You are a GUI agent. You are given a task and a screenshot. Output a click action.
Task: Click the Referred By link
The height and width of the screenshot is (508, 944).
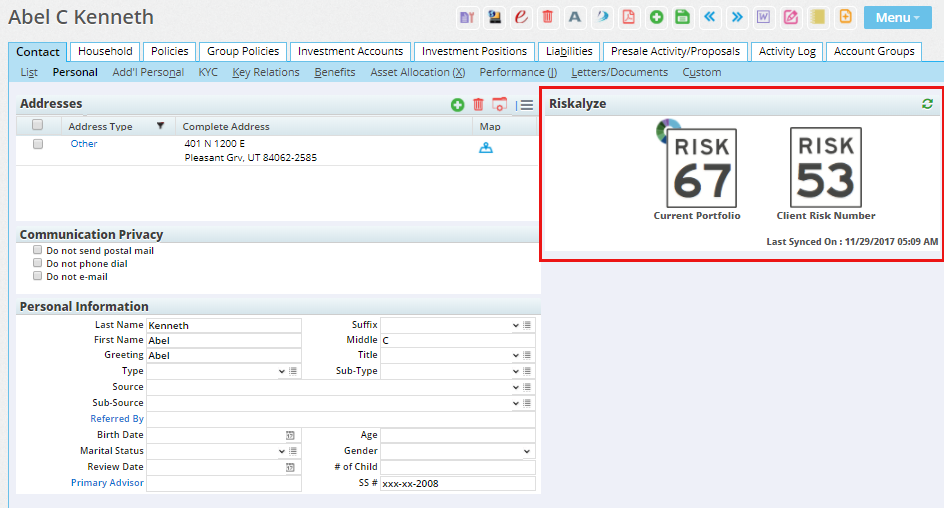117,419
